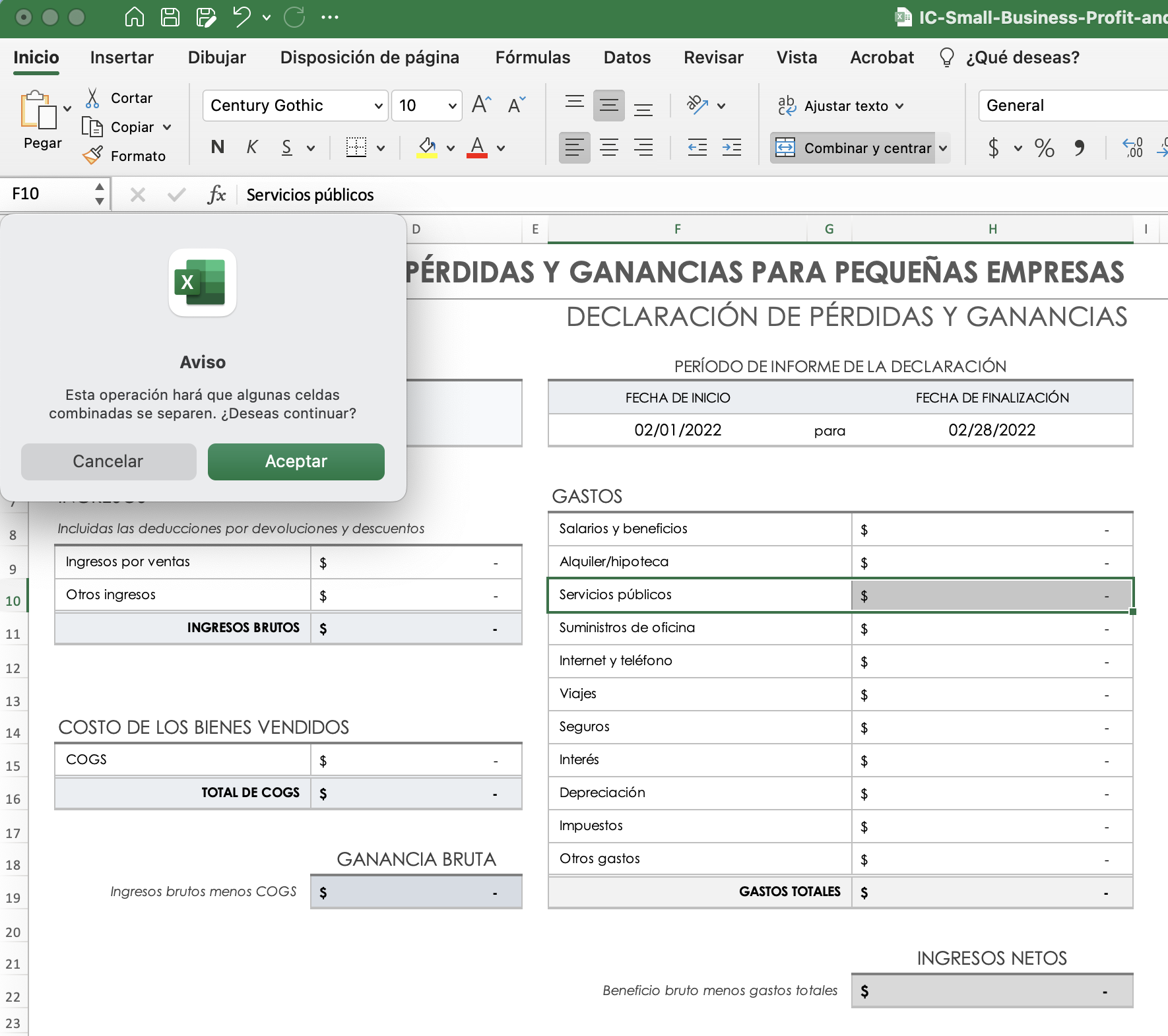The width and height of the screenshot is (1168, 1036).
Task: Apply currency dollar sign format
Action: pos(994,147)
